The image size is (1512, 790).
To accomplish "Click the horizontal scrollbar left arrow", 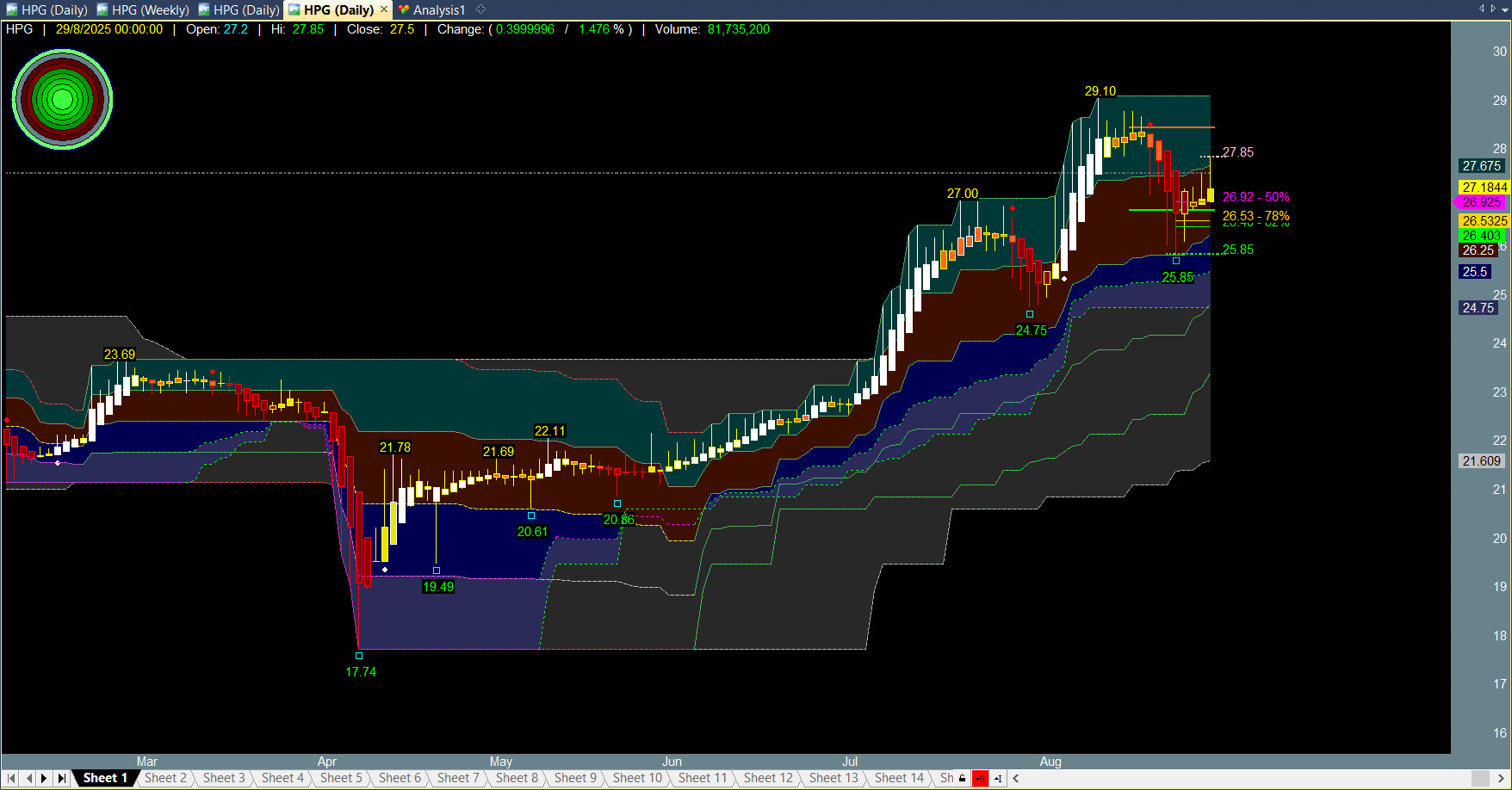I will coord(1016,778).
